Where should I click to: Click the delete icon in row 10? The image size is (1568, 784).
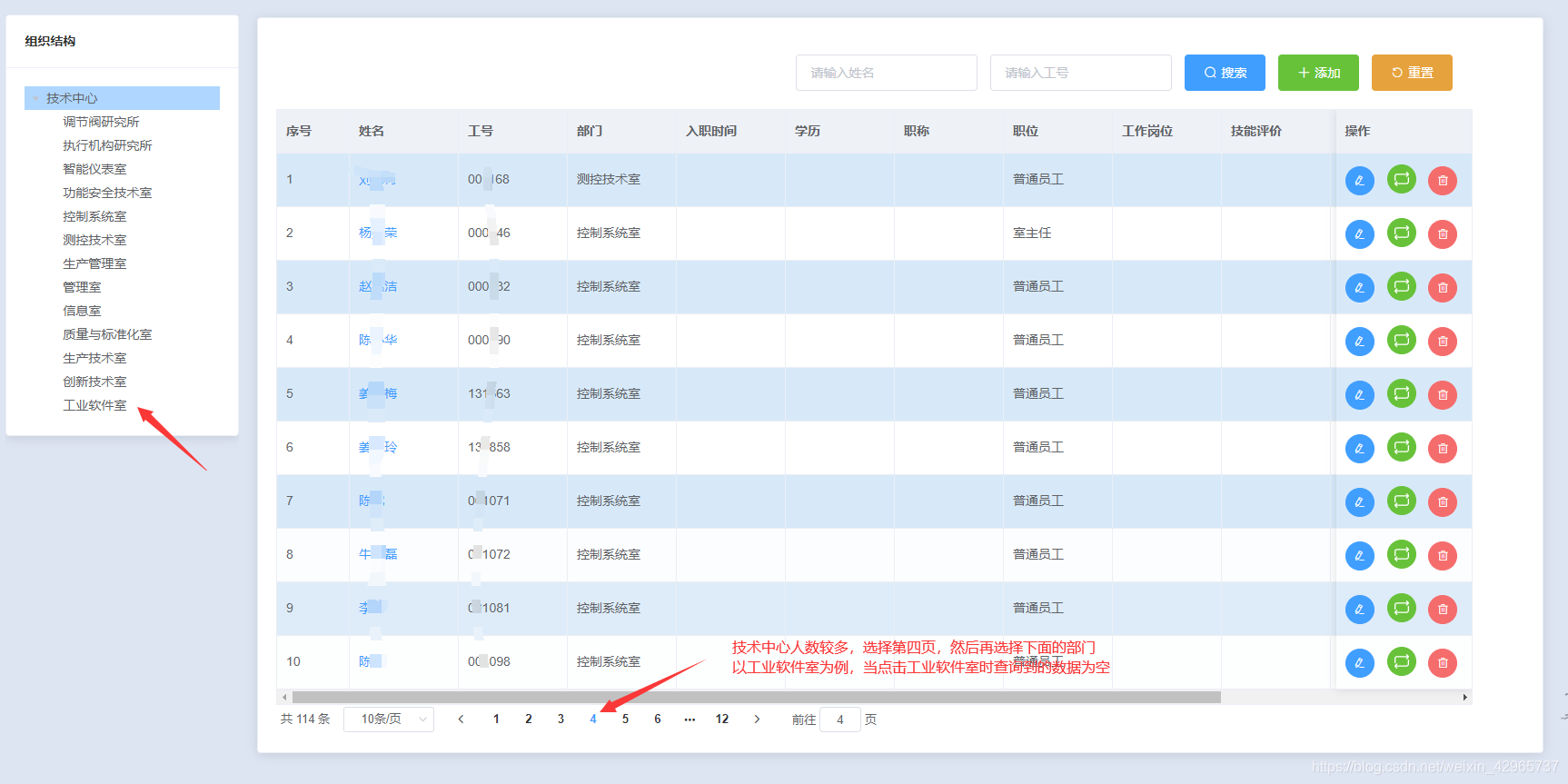(x=1443, y=663)
